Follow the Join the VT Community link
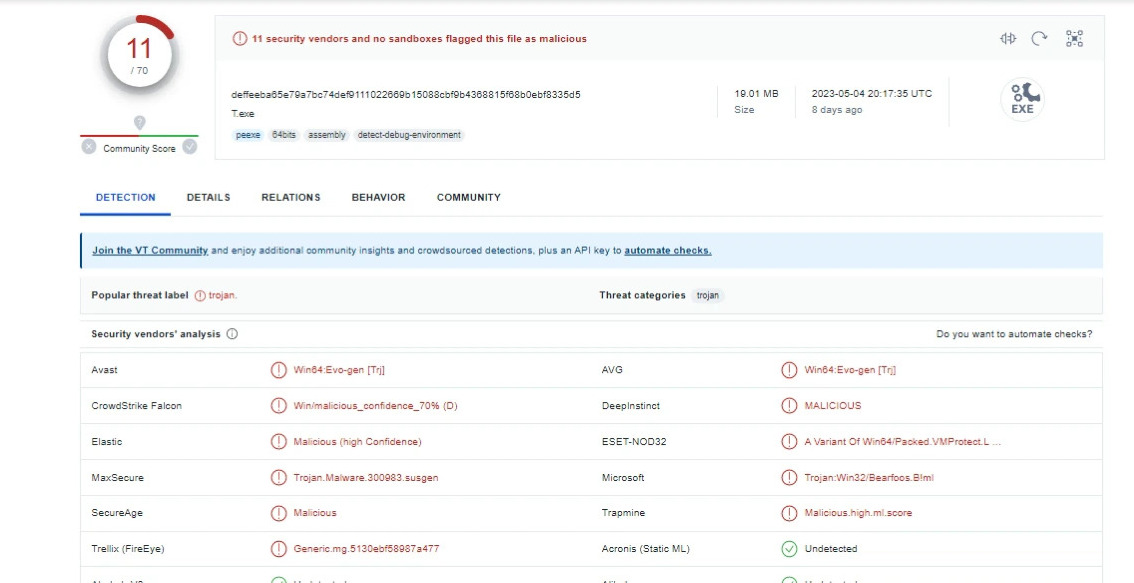 (150, 250)
